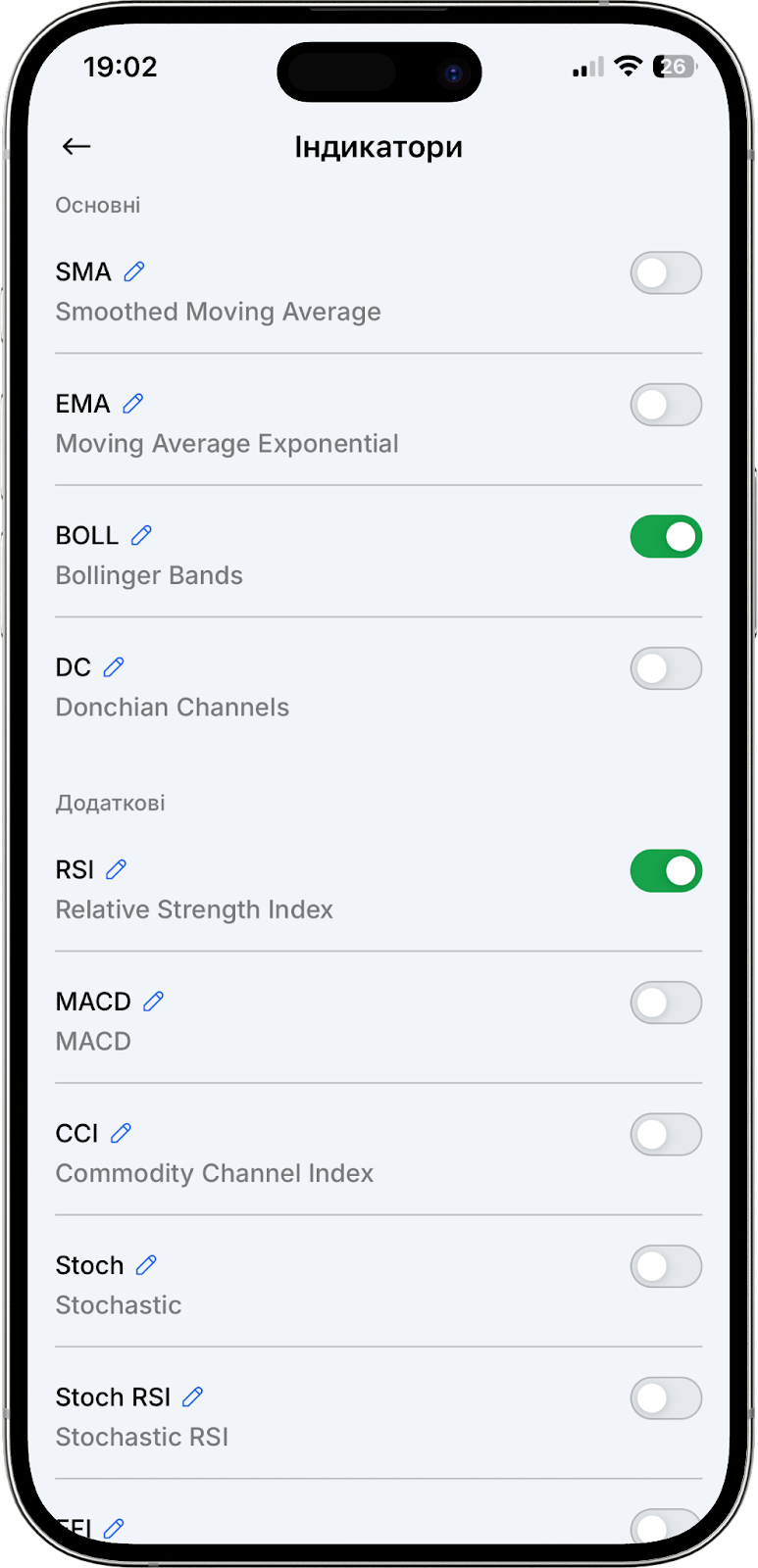
Task: Enable the SMA indicator toggle
Action: point(666,273)
